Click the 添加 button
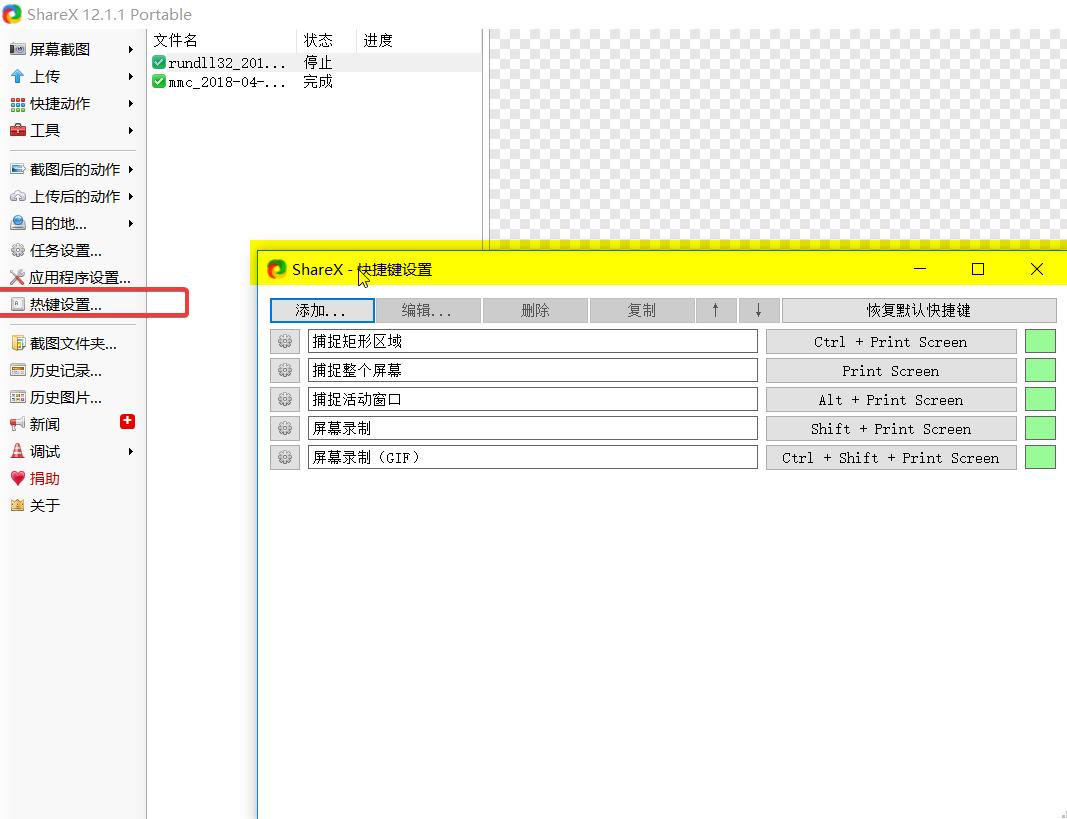 [322, 311]
